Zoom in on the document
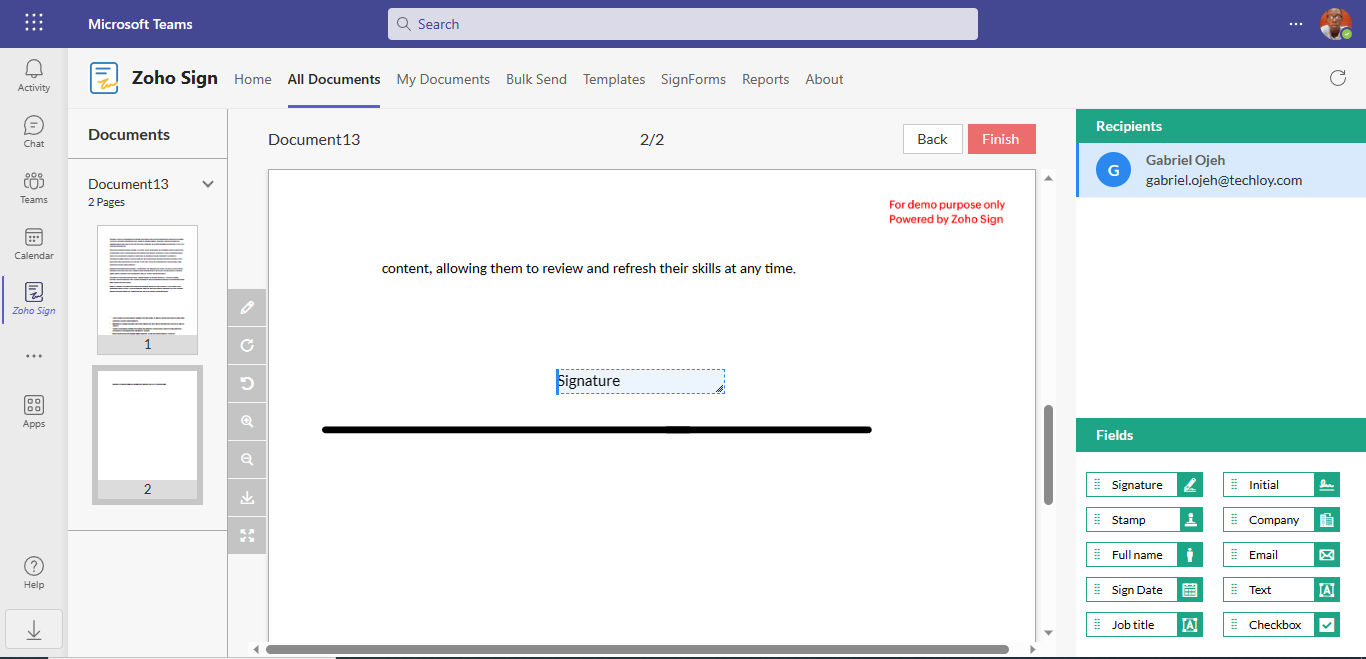 point(247,422)
